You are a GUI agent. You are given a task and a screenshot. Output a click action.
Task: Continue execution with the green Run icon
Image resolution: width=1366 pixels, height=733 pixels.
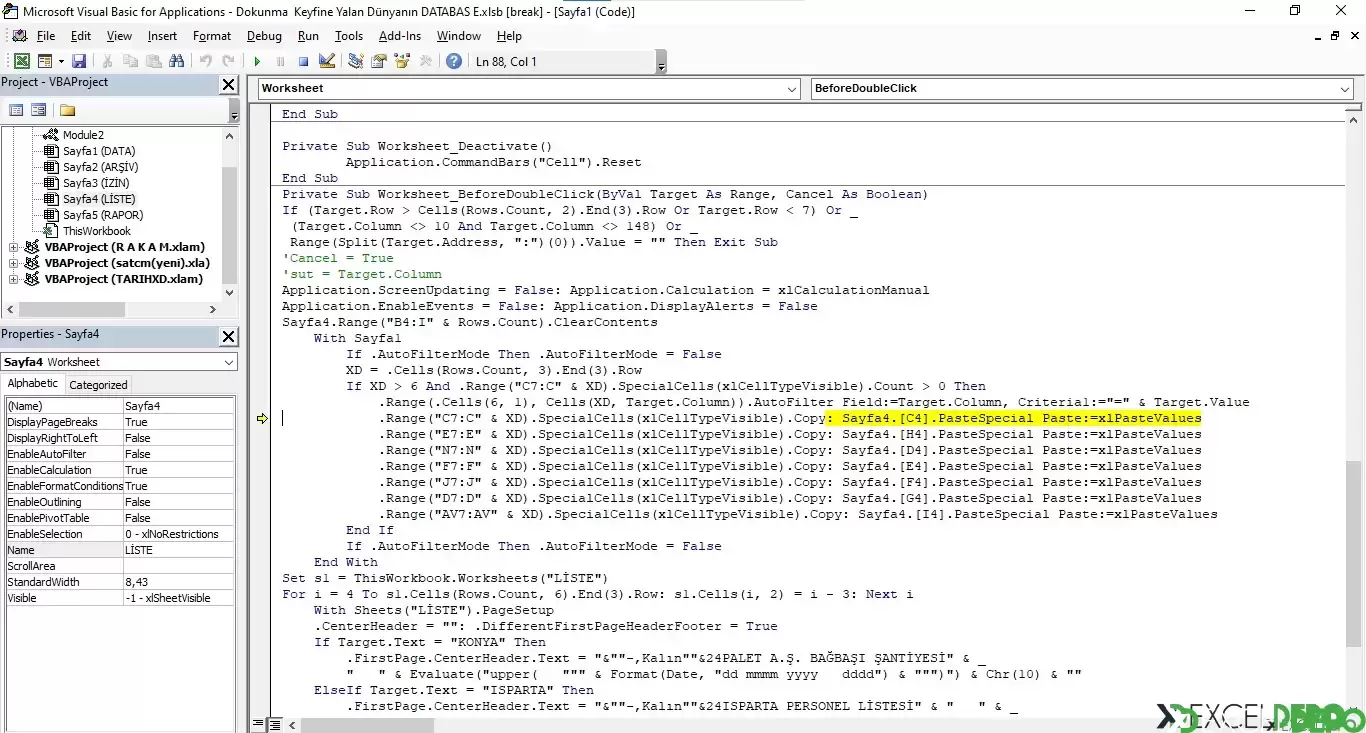point(257,61)
